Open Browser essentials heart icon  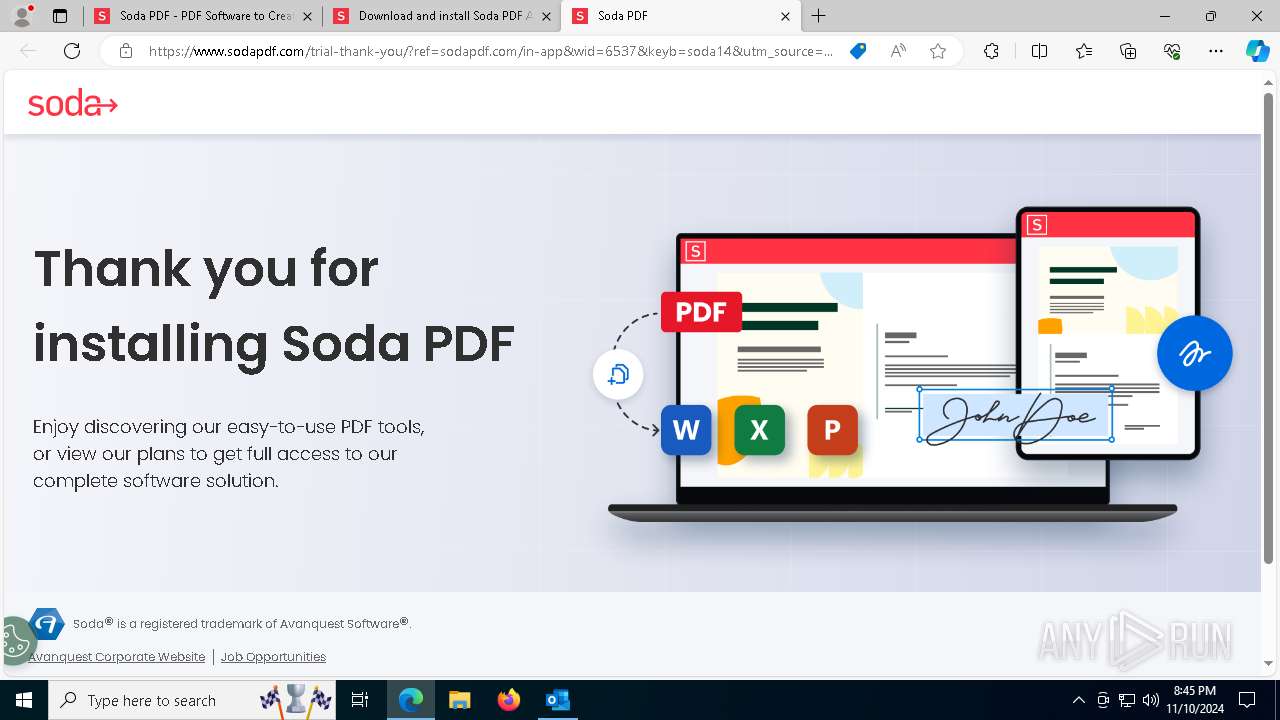click(1172, 51)
